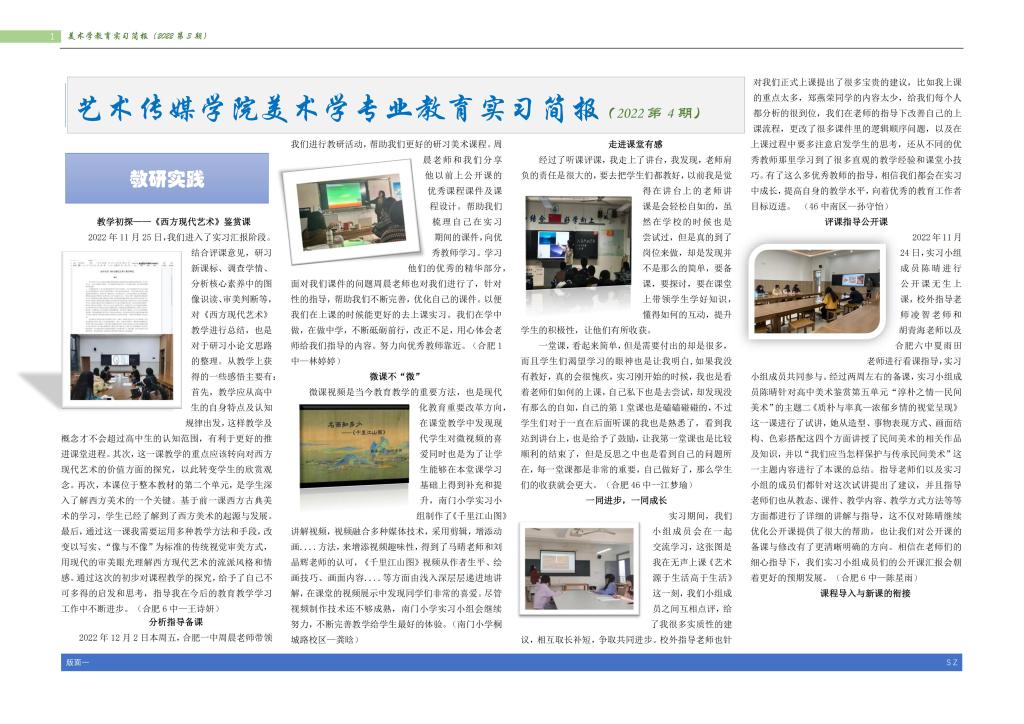Select the date text 2022 年 11 月 25 日
1024x724 pixels.
[127, 237]
